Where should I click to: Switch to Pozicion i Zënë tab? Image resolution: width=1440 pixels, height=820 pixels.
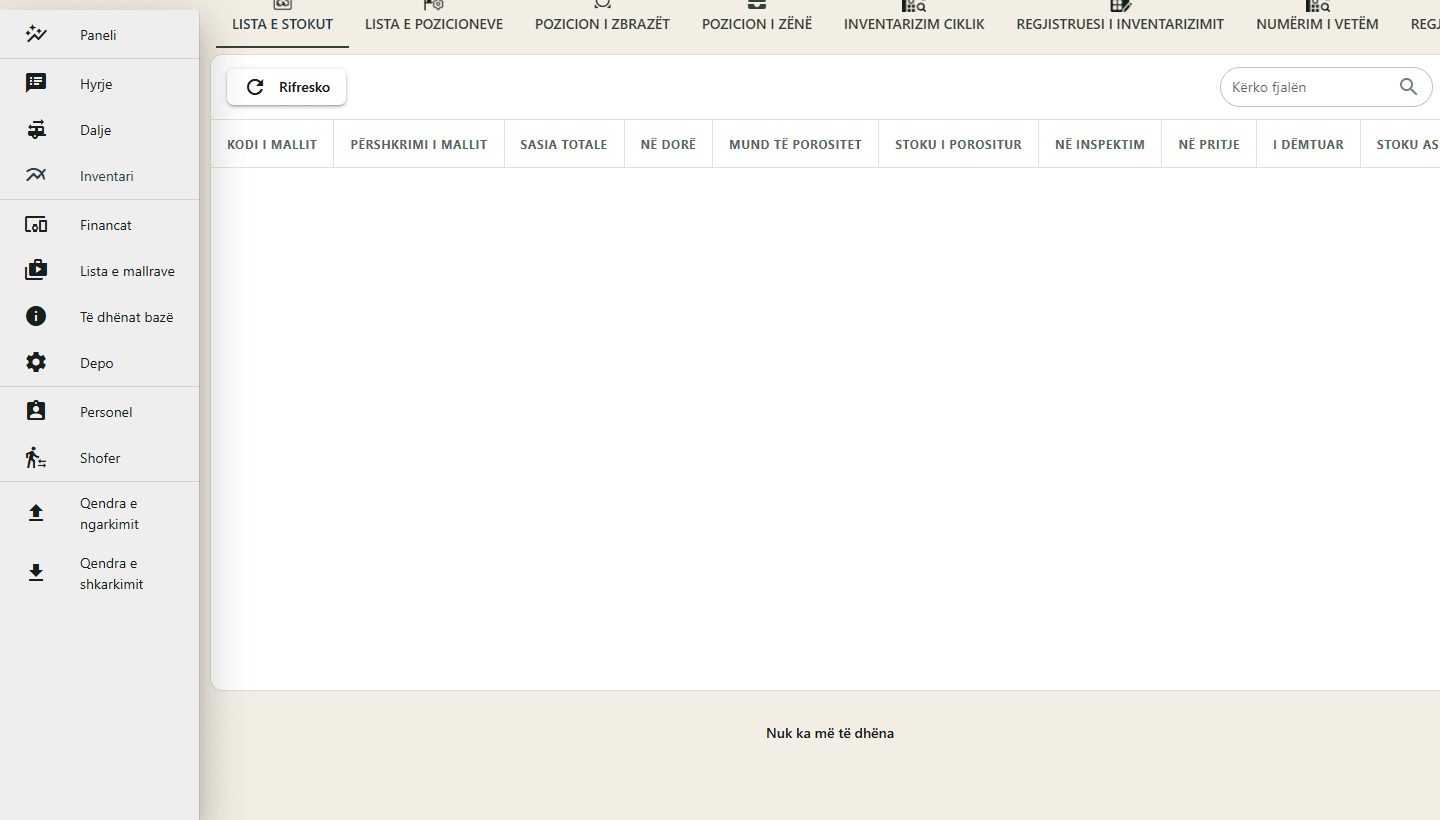coord(757,24)
